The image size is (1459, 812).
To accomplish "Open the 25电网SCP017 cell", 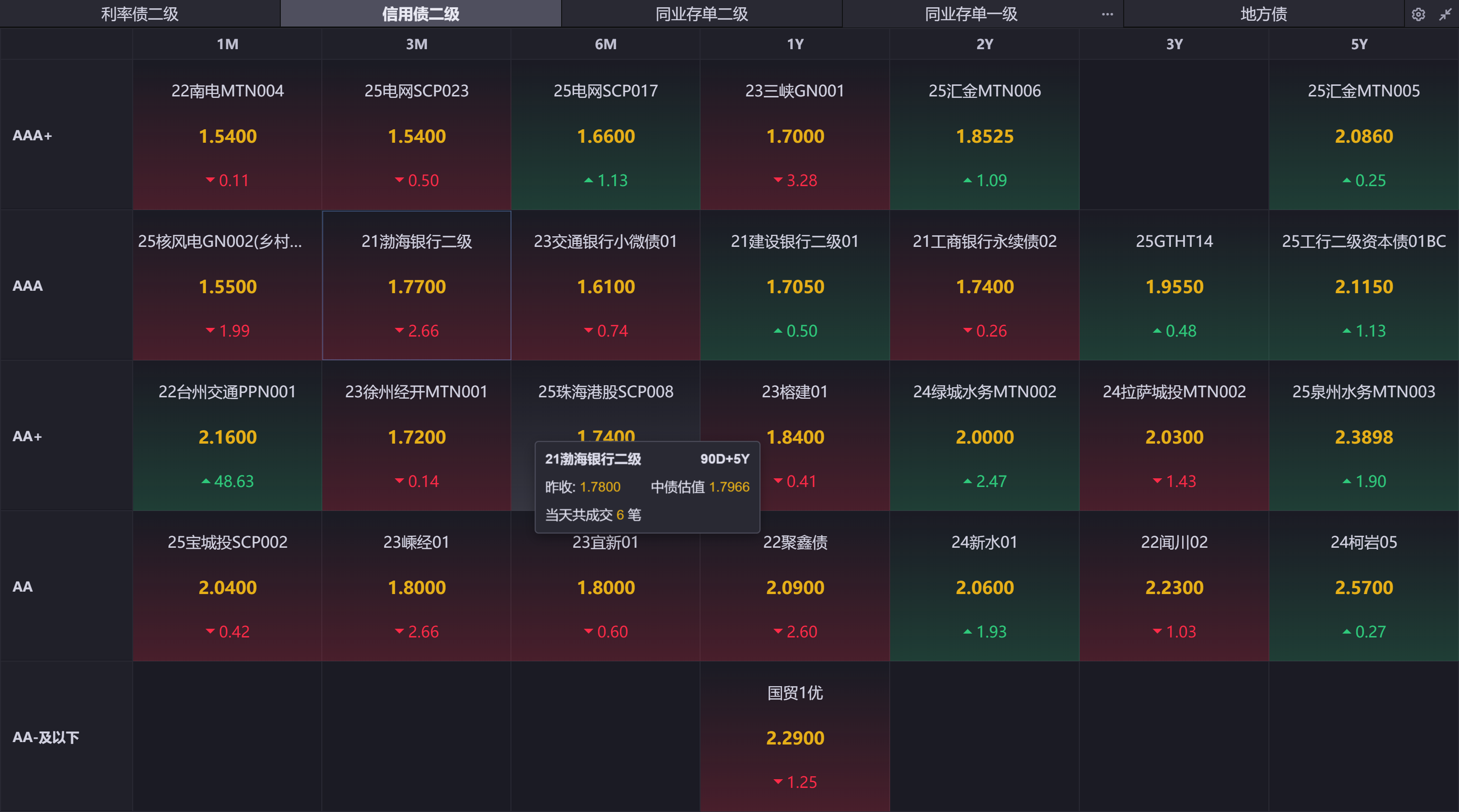I will point(606,135).
